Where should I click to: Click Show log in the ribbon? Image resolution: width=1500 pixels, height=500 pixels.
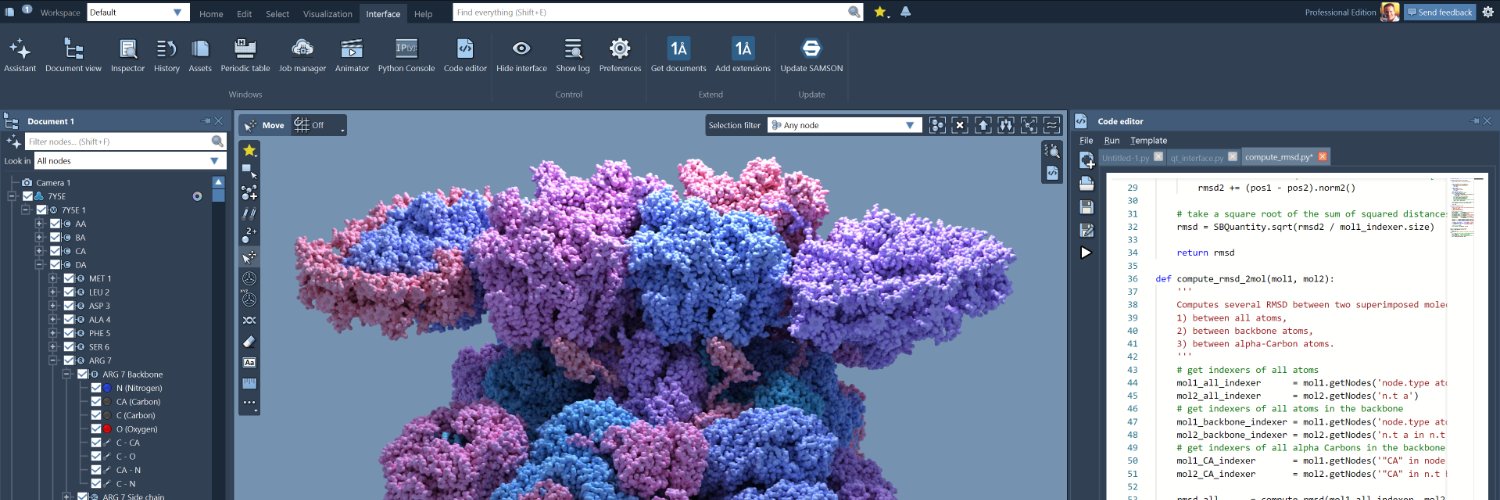pos(573,55)
